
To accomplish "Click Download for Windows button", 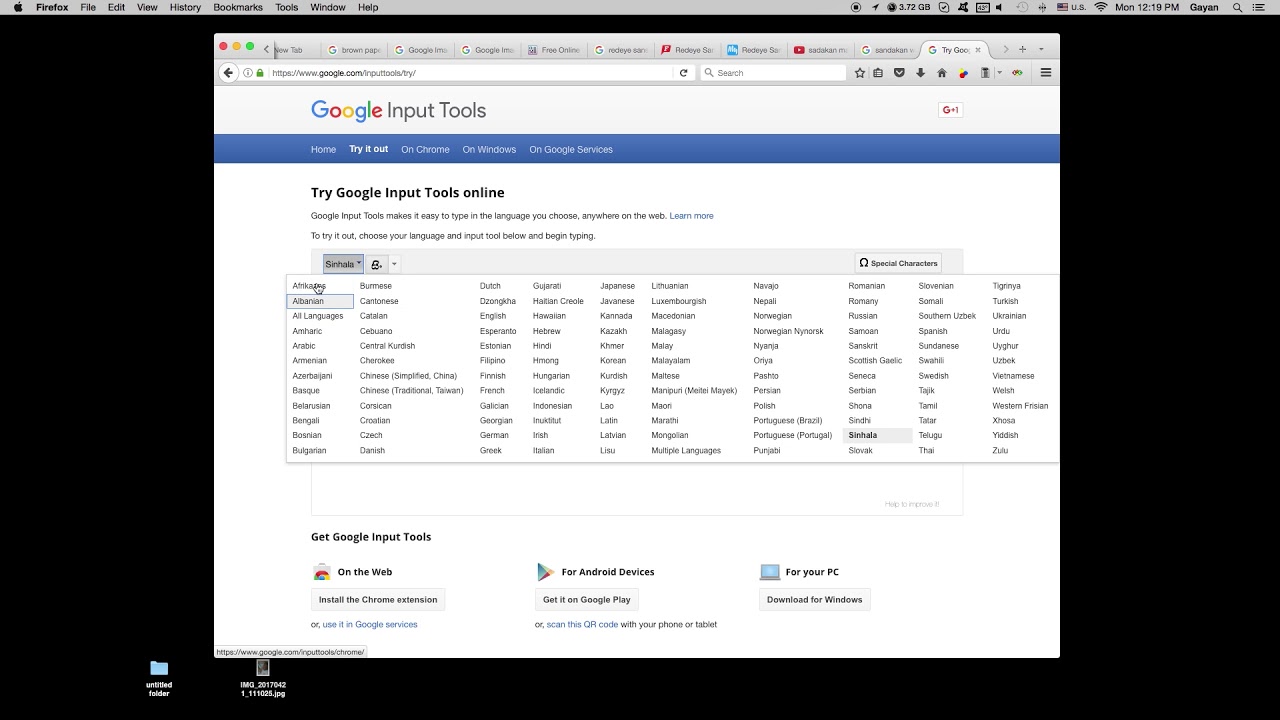I will [814, 600].
